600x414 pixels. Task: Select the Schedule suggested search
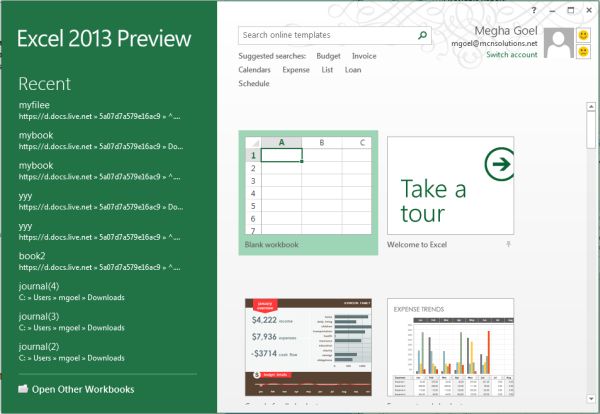(x=254, y=83)
